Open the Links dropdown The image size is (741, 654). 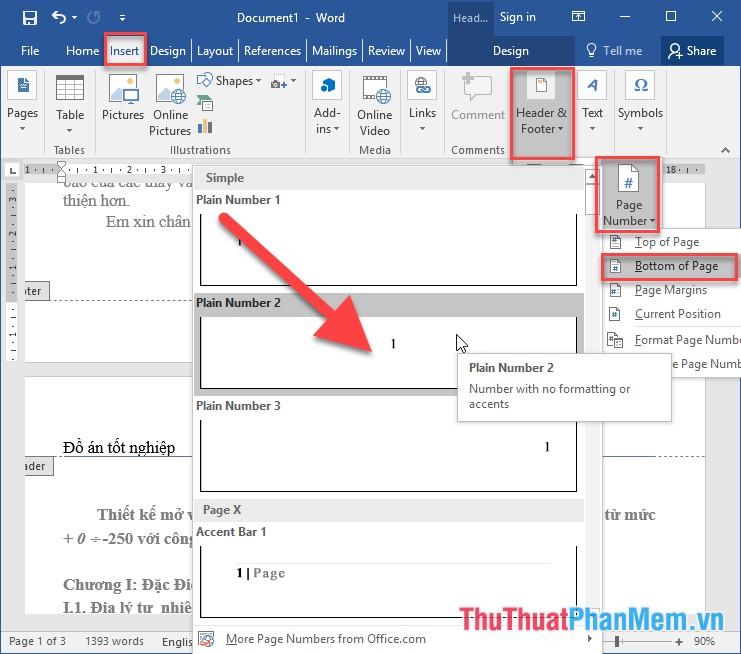422,103
